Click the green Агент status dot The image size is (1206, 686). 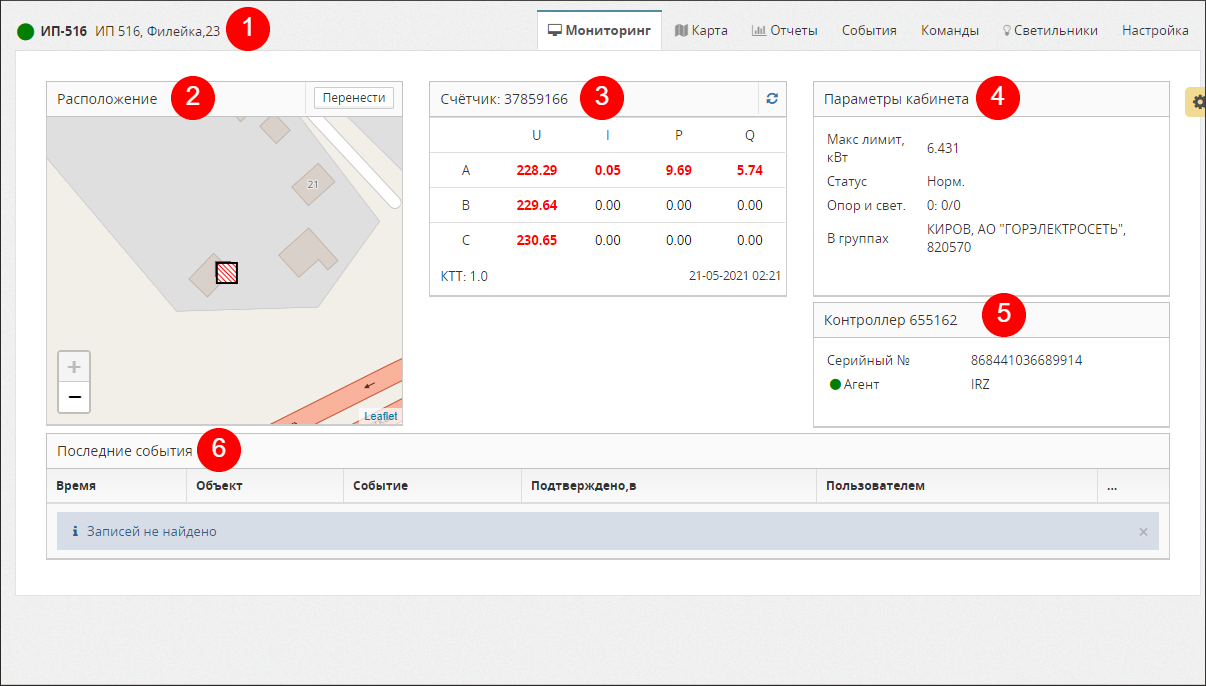coord(835,384)
